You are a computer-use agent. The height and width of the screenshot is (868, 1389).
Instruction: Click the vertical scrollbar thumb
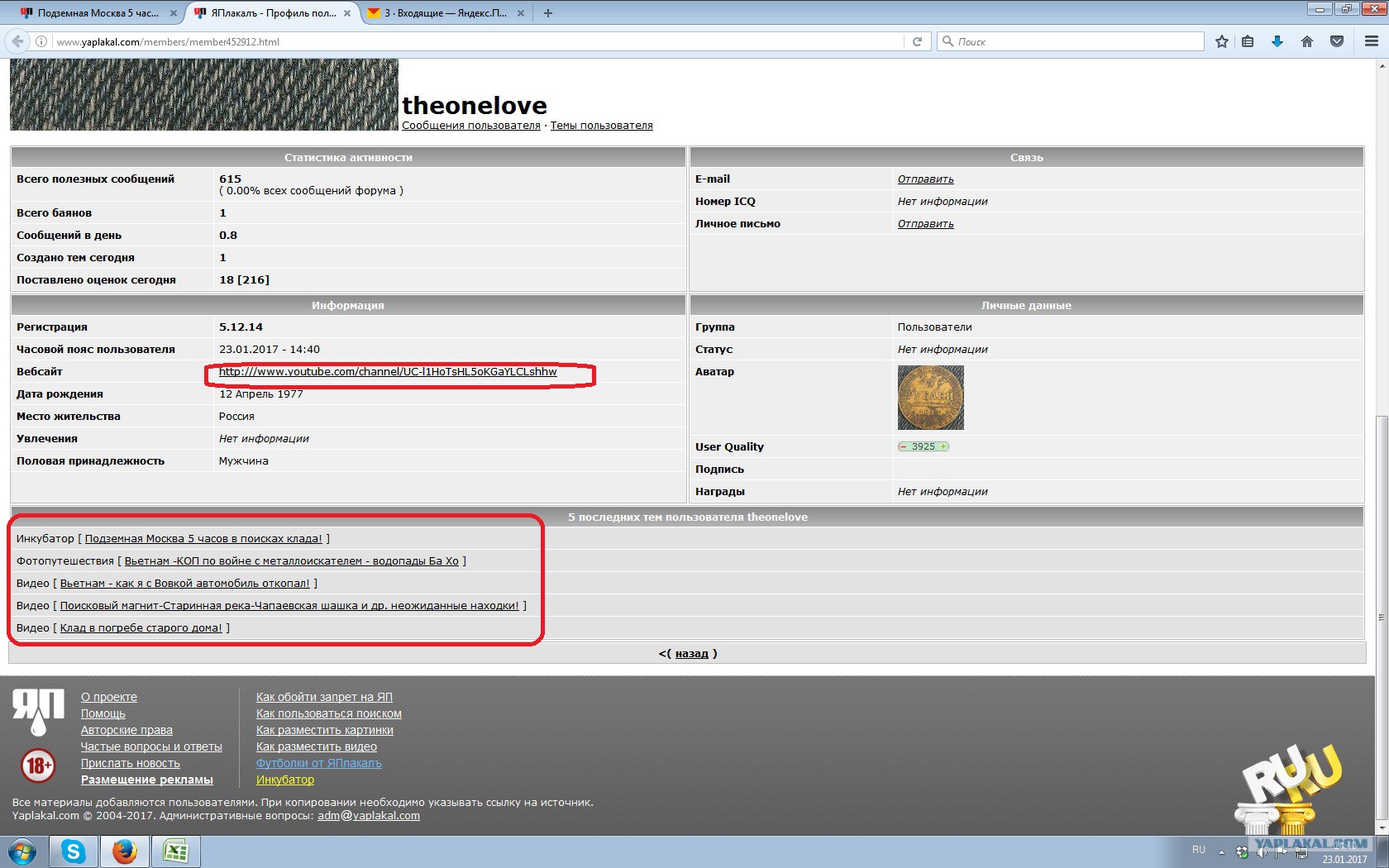click(1382, 617)
